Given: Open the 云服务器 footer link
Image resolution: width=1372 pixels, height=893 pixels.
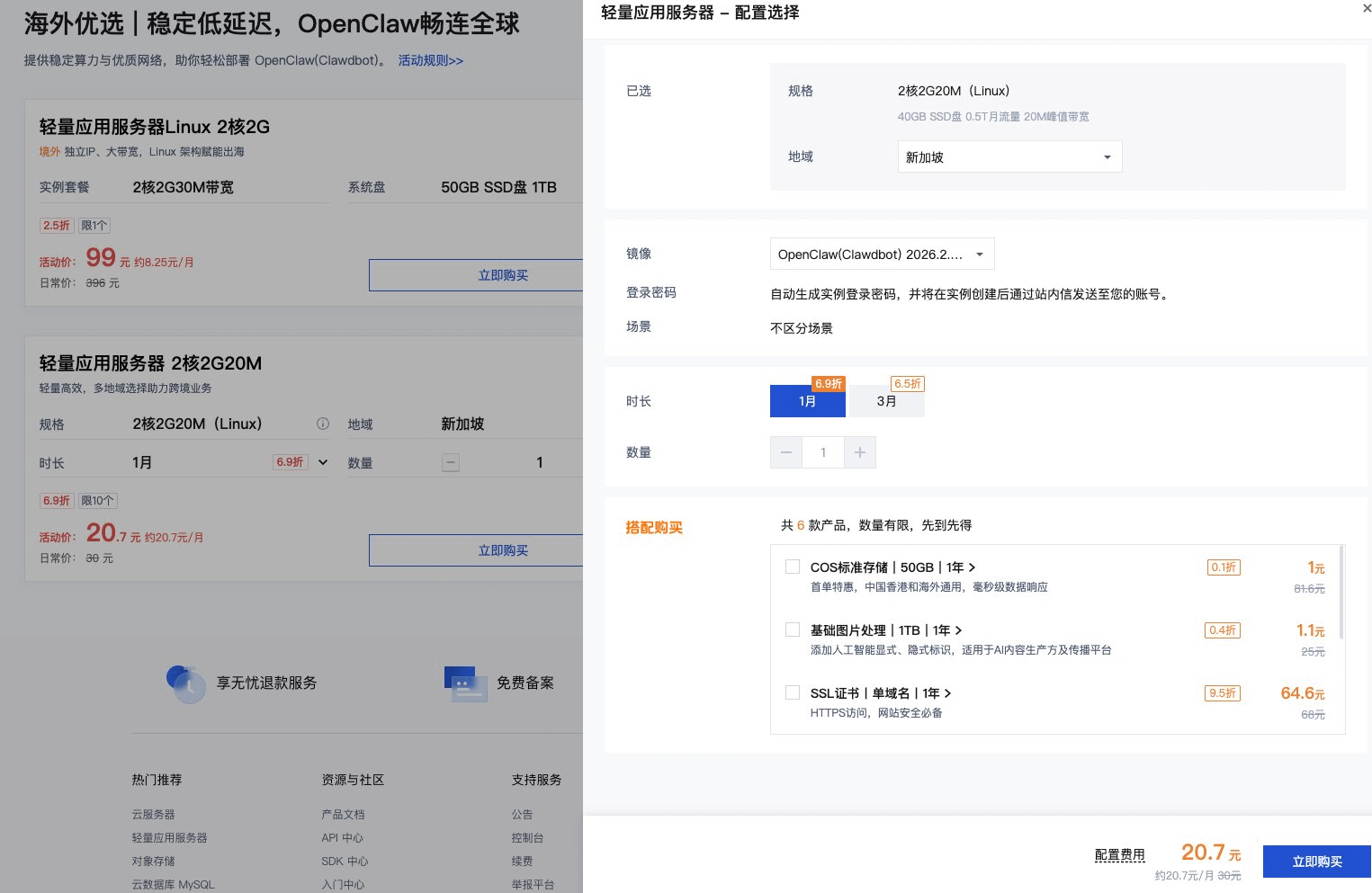Looking at the screenshot, I should click(x=154, y=814).
